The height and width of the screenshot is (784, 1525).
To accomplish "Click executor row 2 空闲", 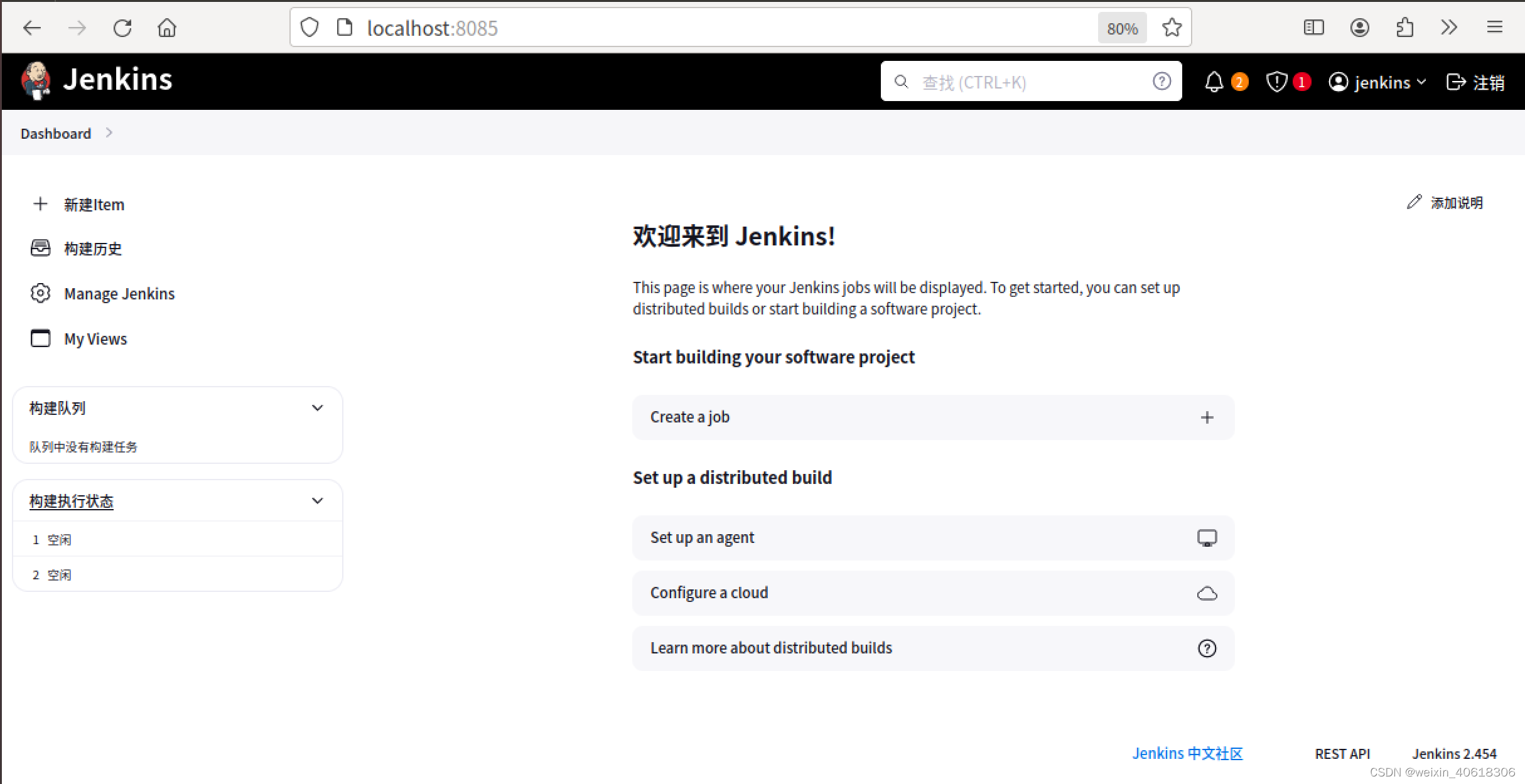I will pos(178,575).
